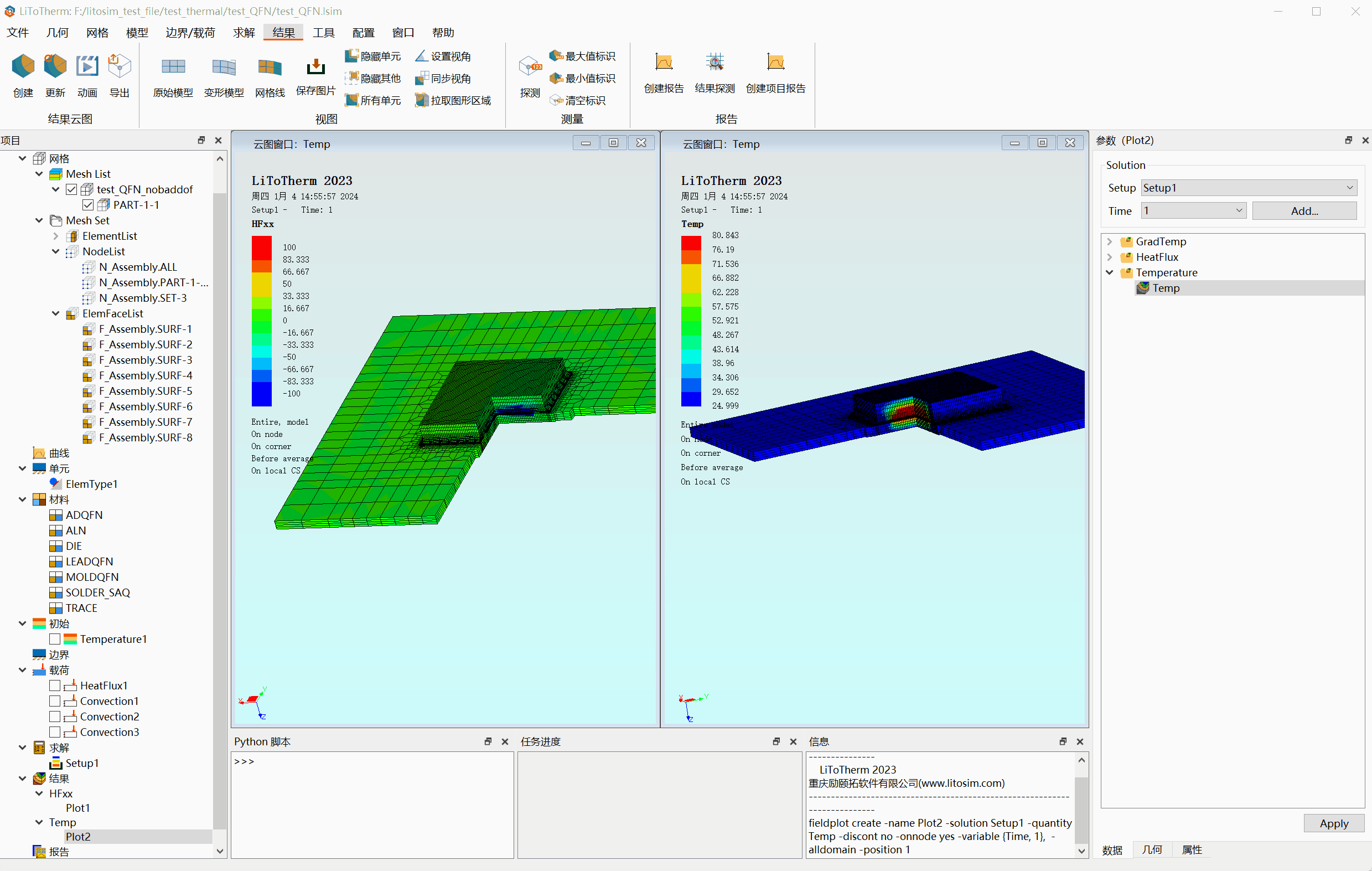Open the Setup1 solution dropdown
This screenshot has height=871, width=1372.
click(x=1249, y=188)
